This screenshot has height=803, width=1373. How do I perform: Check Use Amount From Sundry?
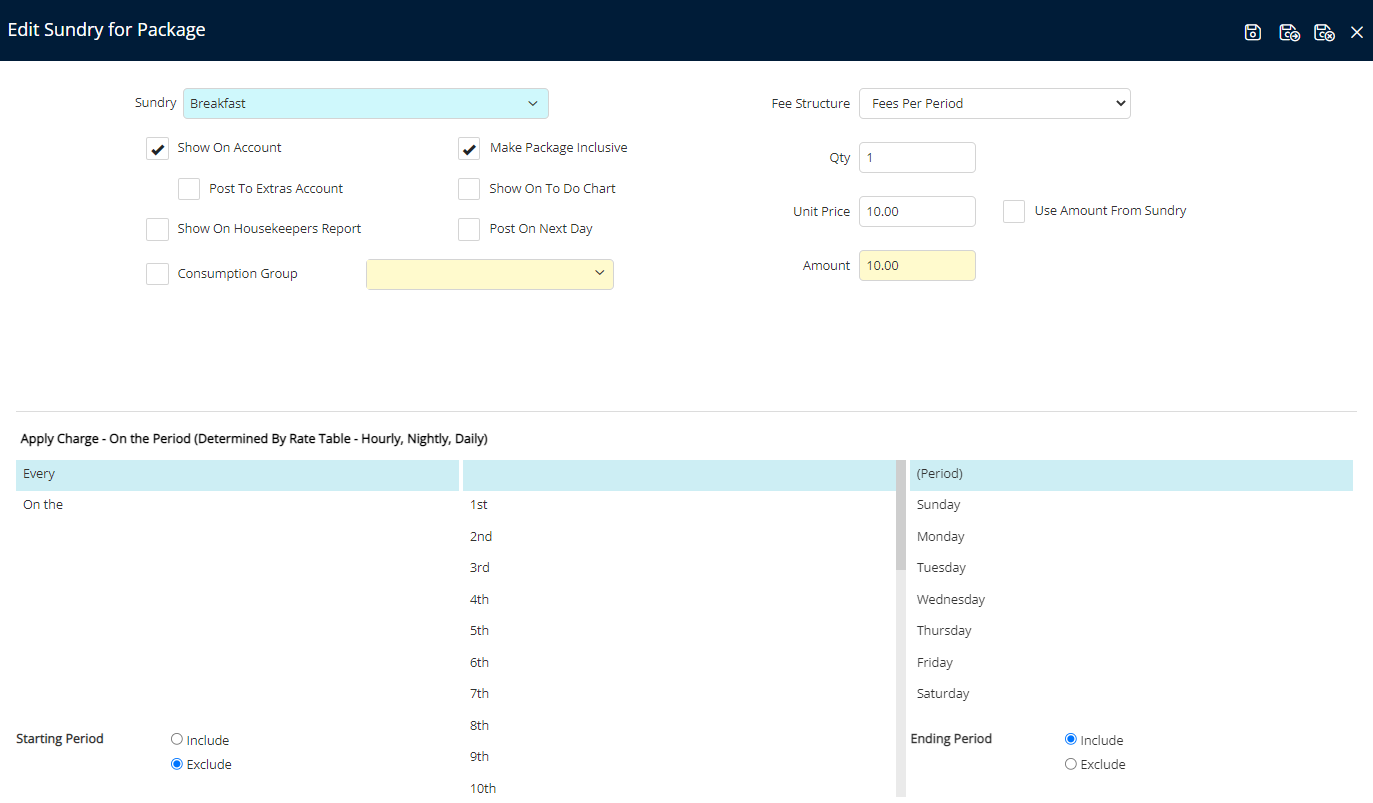coord(1014,211)
